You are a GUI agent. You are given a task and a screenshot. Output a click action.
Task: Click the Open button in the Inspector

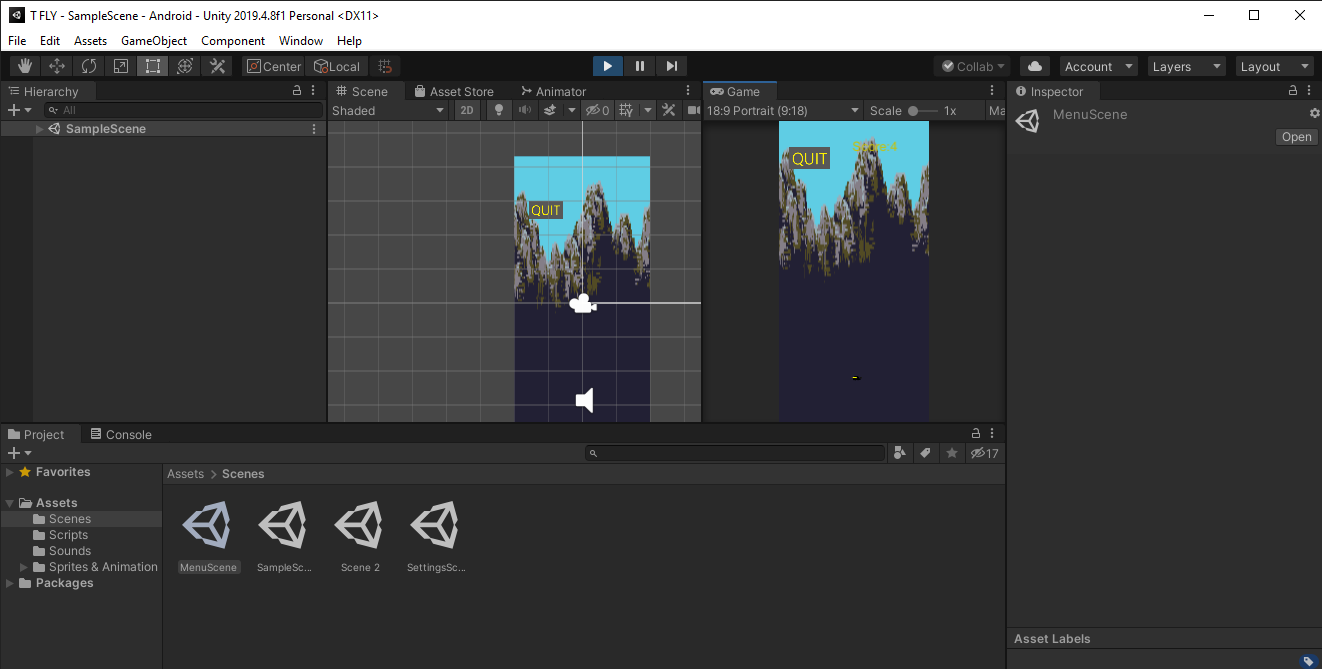click(x=1295, y=136)
